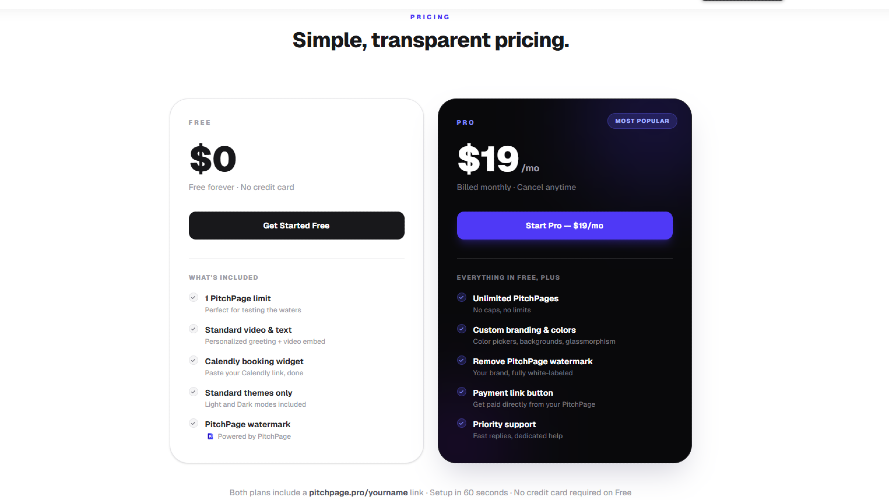Click the check icon next to Payment link button
This screenshot has width=889, height=500.
point(462,392)
